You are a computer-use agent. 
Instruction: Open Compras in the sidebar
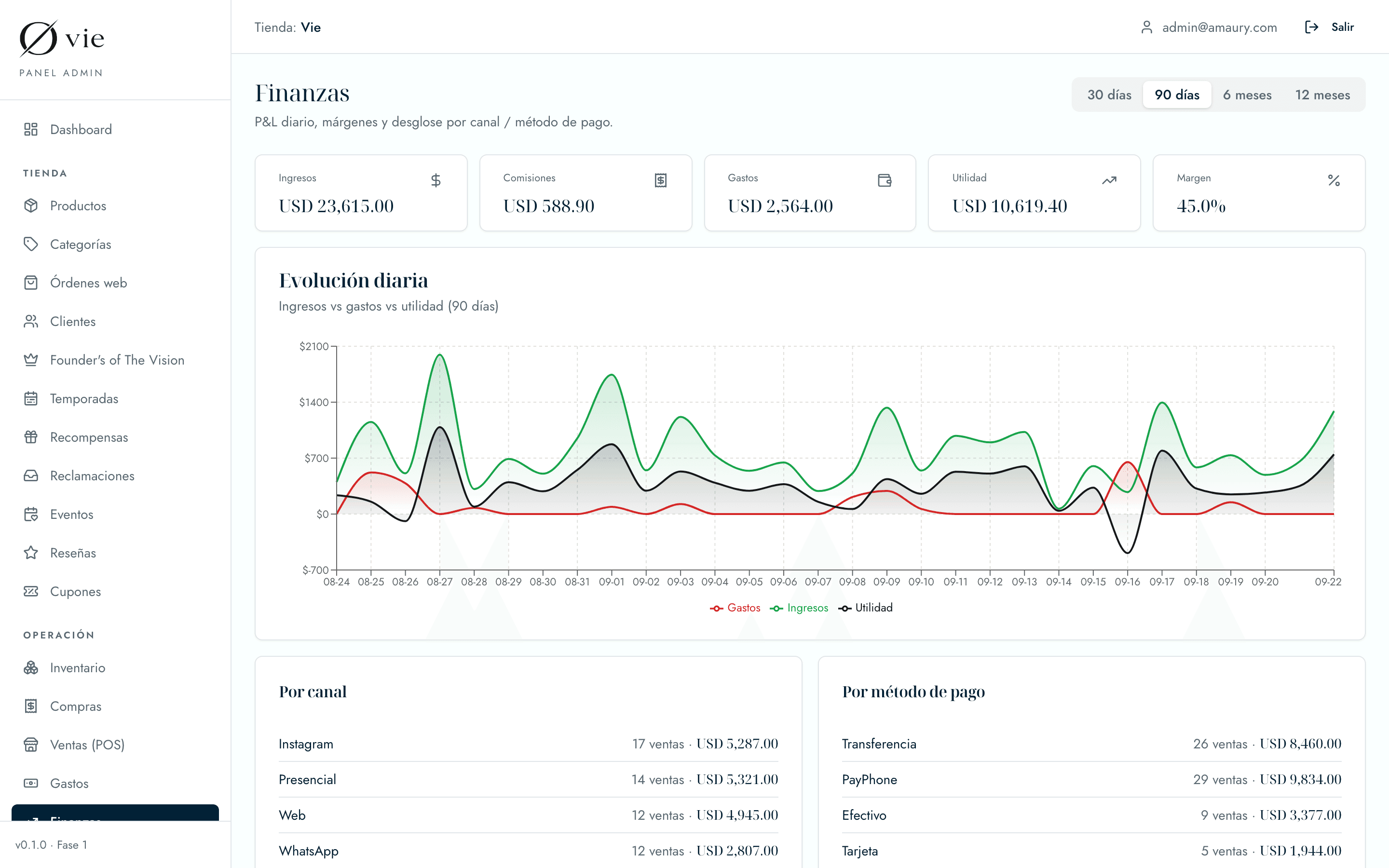coord(115,706)
